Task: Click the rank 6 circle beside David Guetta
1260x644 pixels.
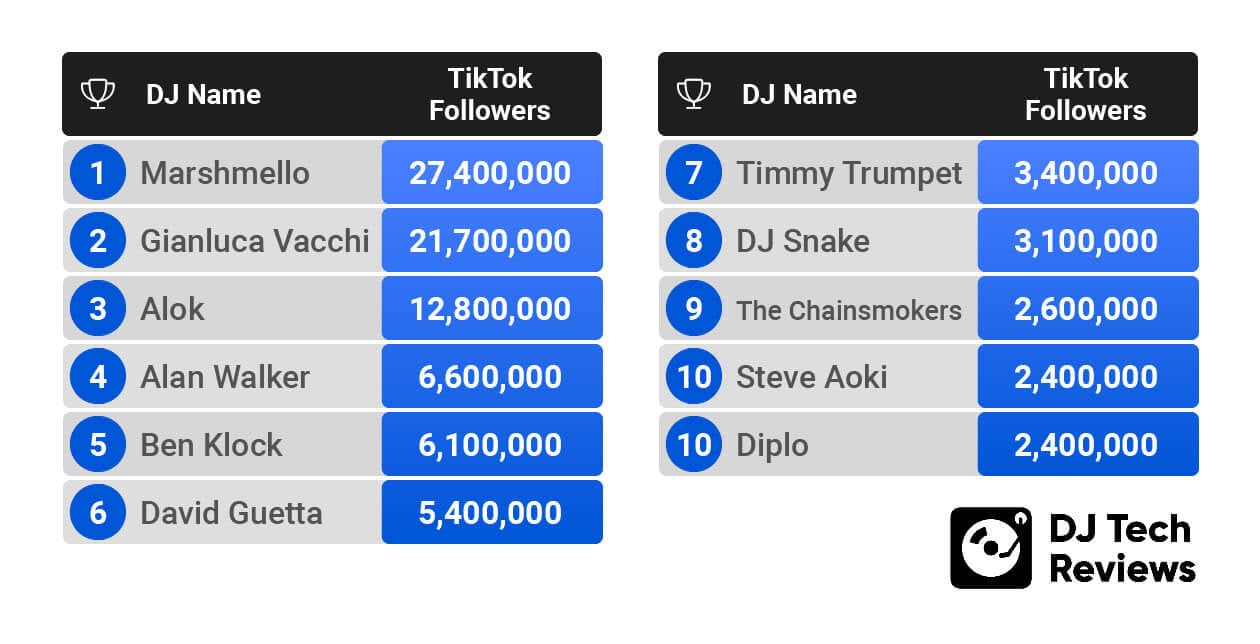Action: (x=98, y=513)
